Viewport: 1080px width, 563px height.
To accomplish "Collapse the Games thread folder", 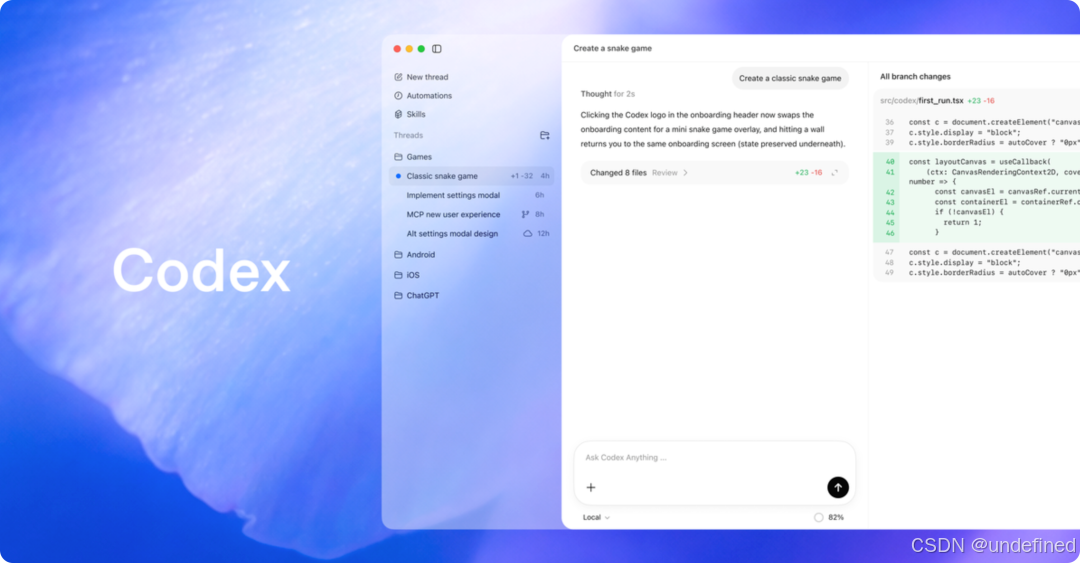I will tap(472, 157).
